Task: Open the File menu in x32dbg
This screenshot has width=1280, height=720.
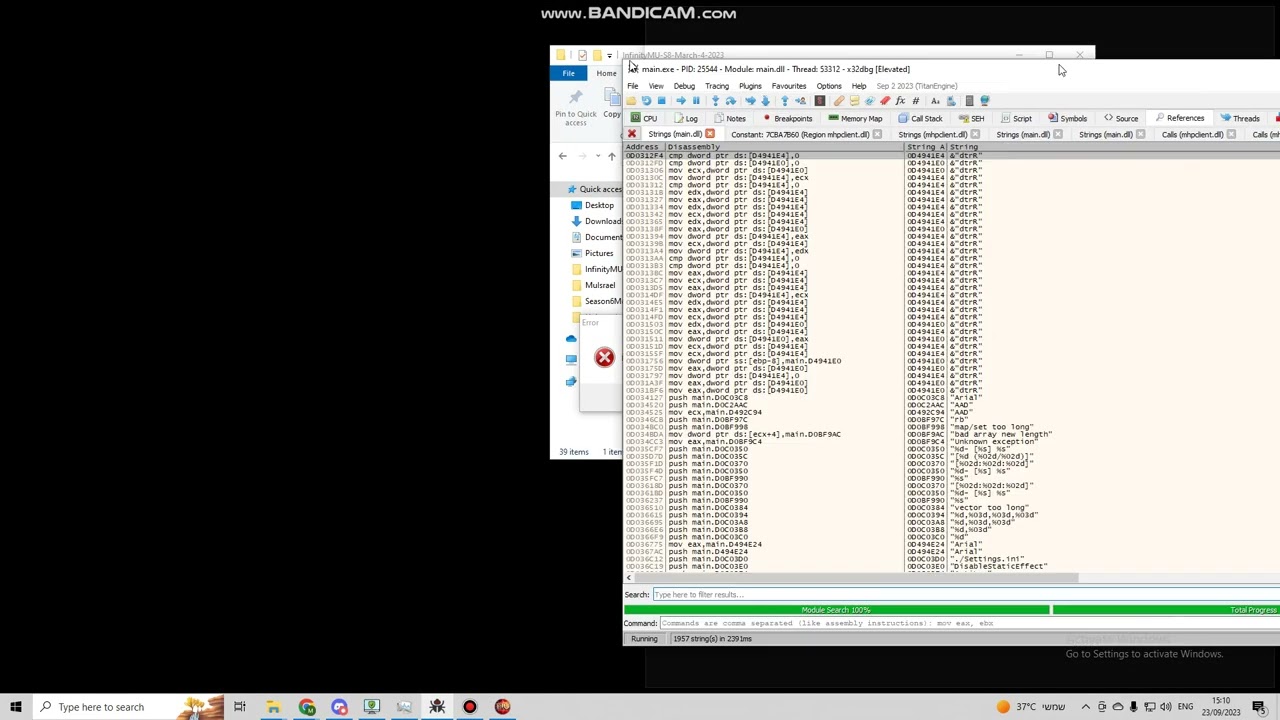Action: (x=633, y=86)
